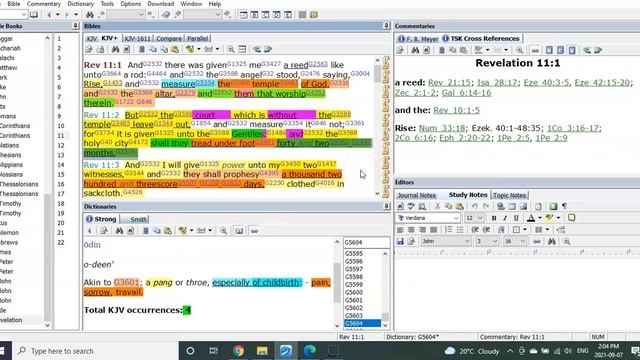The width and height of the screenshot is (640, 360).
Task: Switch to the KJV-1611 Bible tab
Action: pos(137,38)
